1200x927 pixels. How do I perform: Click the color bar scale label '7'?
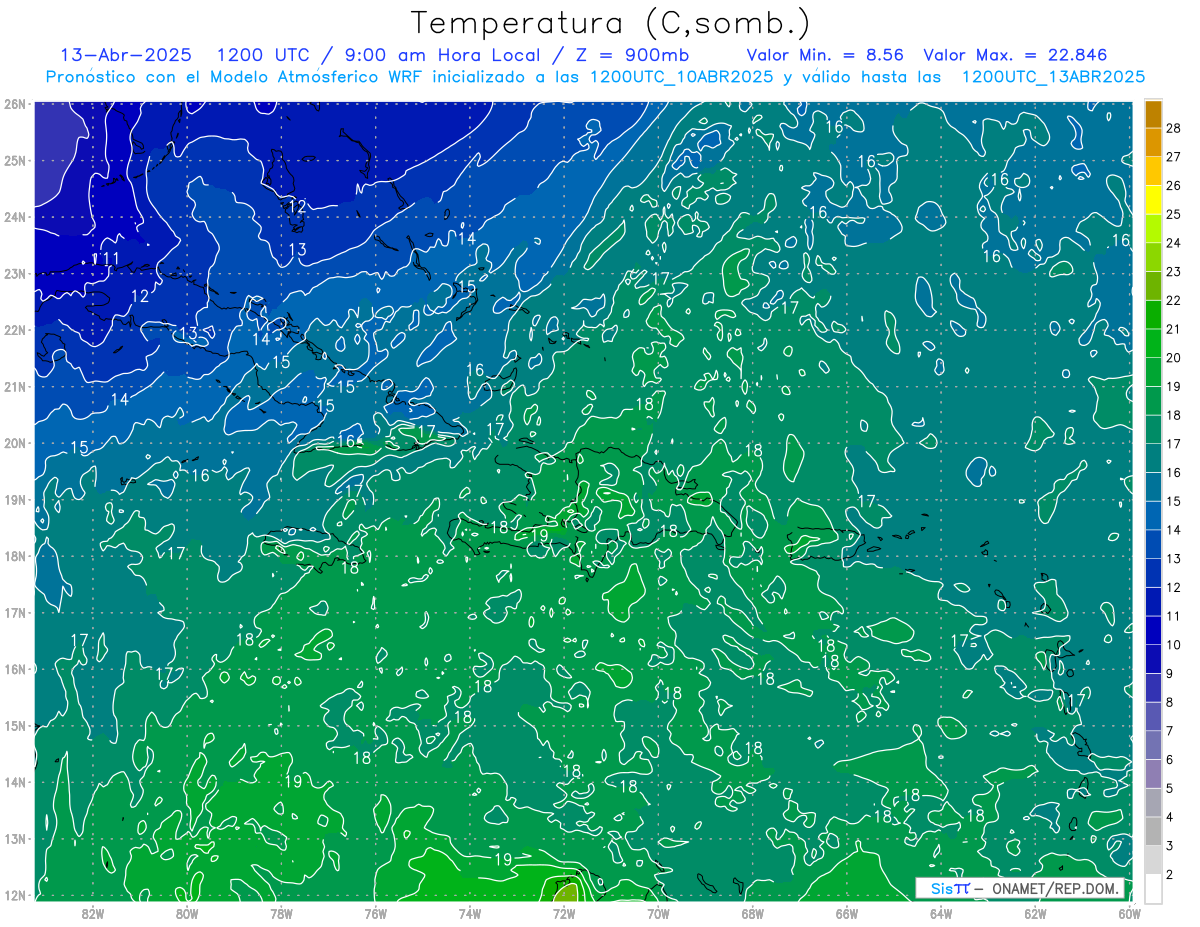(1170, 731)
